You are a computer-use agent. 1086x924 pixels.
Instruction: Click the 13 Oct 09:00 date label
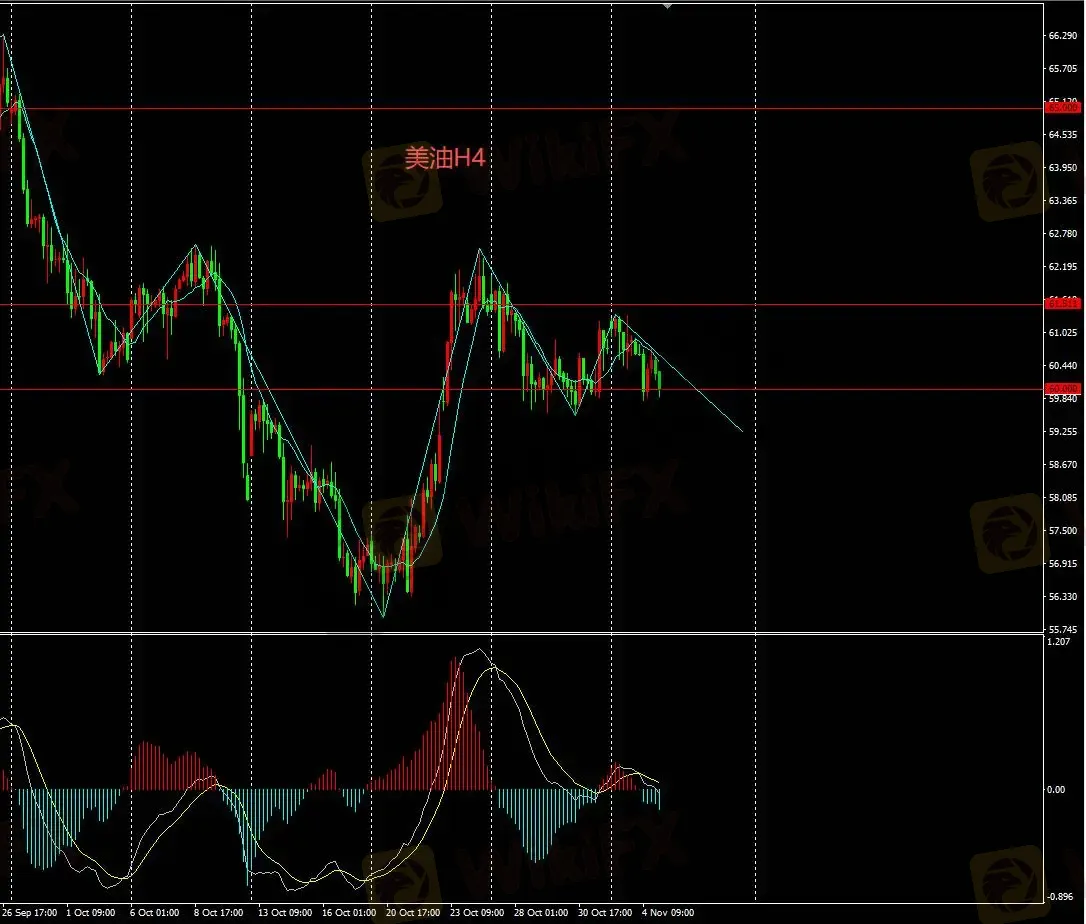[285, 912]
